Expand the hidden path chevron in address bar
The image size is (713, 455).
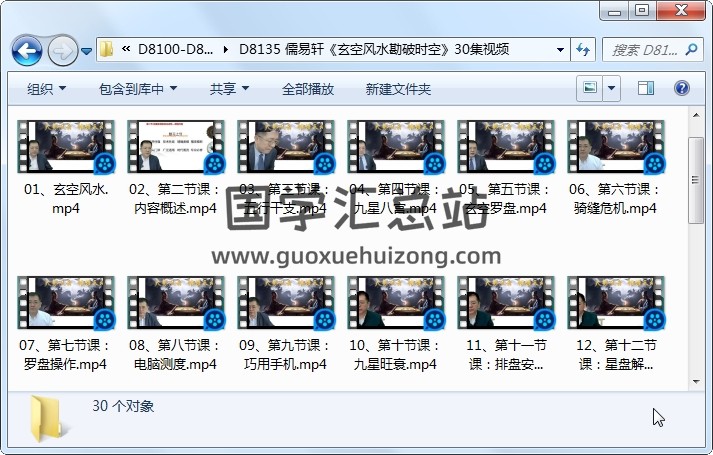[126, 49]
